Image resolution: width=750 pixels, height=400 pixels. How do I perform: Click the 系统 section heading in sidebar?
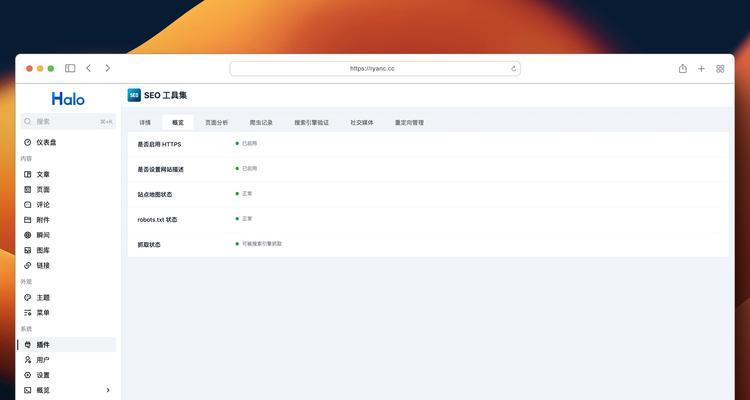pyautogui.click(x=26, y=329)
